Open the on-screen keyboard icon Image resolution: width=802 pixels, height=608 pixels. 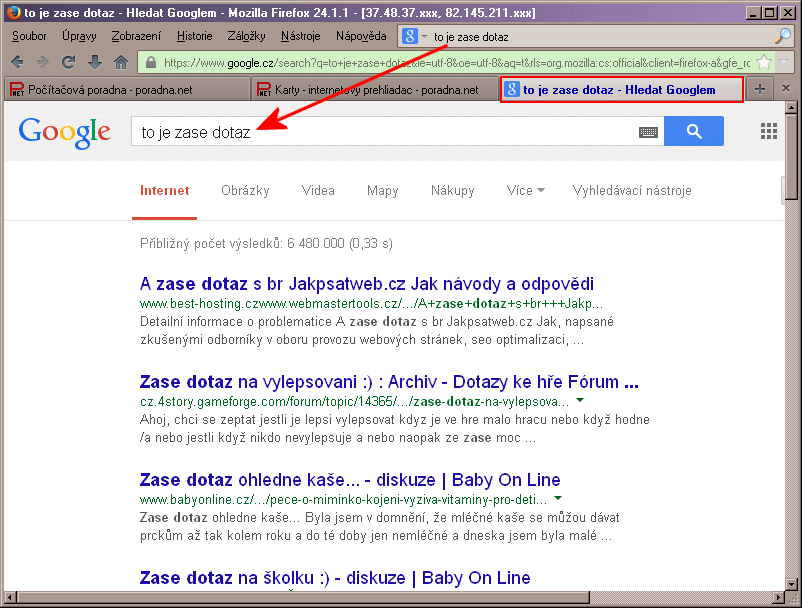click(649, 132)
